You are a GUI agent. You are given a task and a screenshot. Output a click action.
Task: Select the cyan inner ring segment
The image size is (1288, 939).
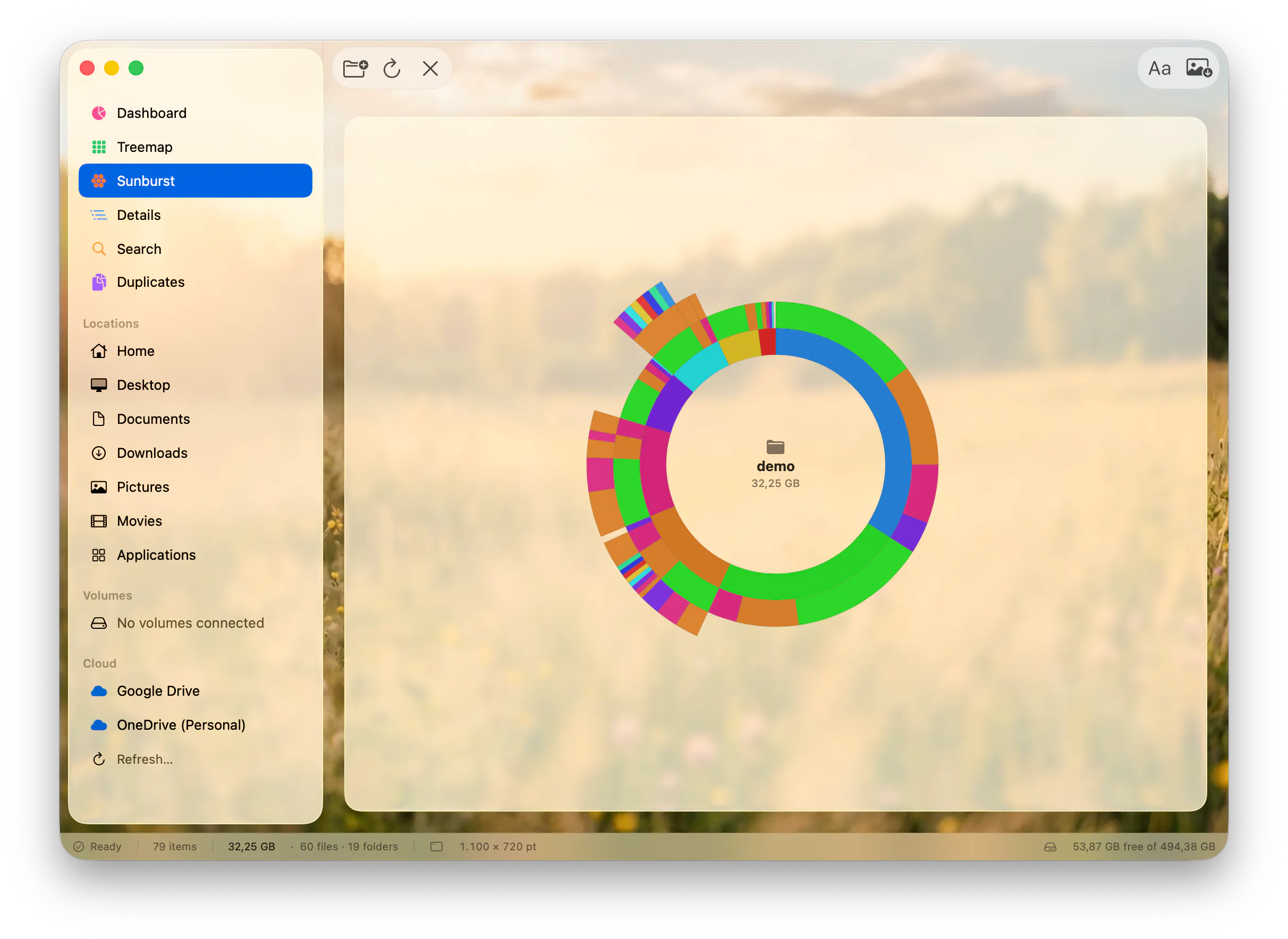click(x=700, y=366)
